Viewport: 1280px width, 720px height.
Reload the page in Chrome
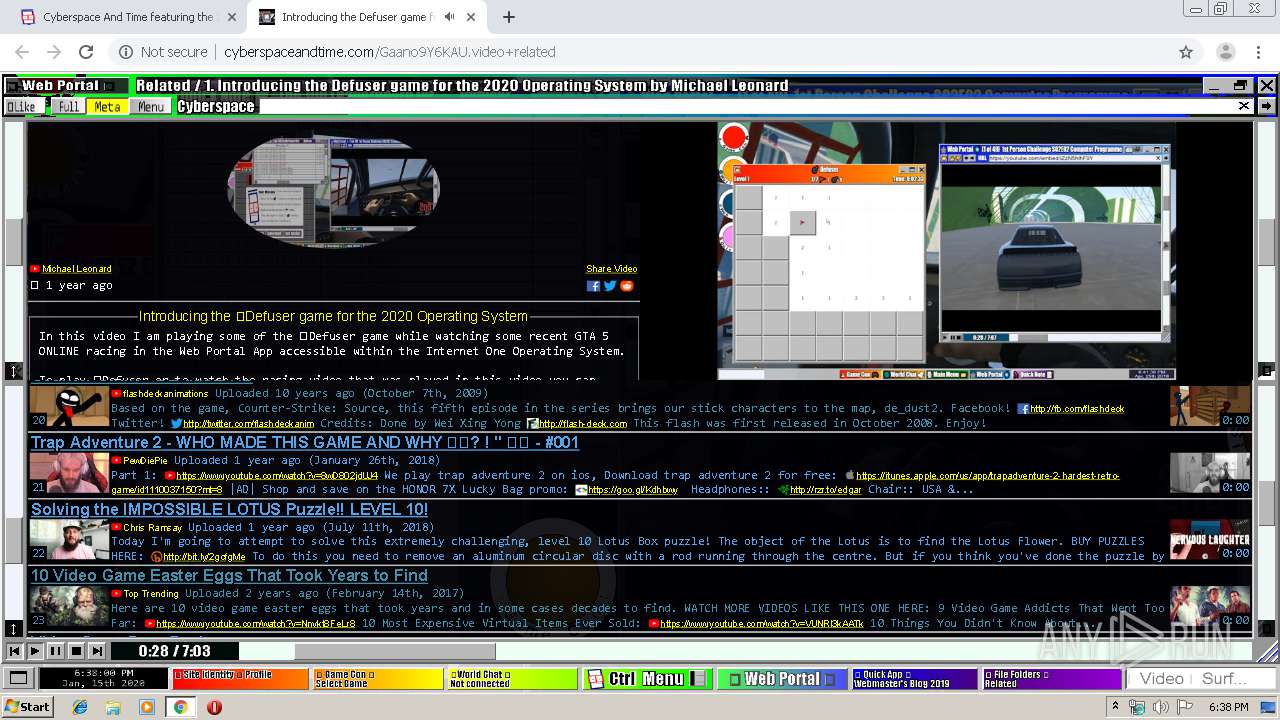pos(86,52)
